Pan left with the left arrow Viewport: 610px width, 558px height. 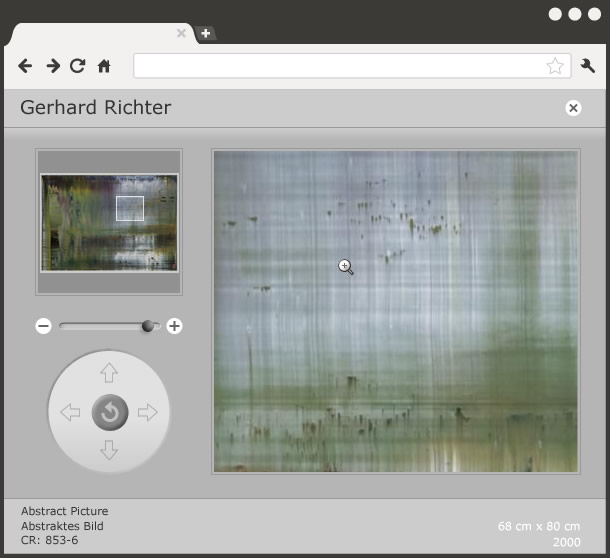click(x=70, y=412)
